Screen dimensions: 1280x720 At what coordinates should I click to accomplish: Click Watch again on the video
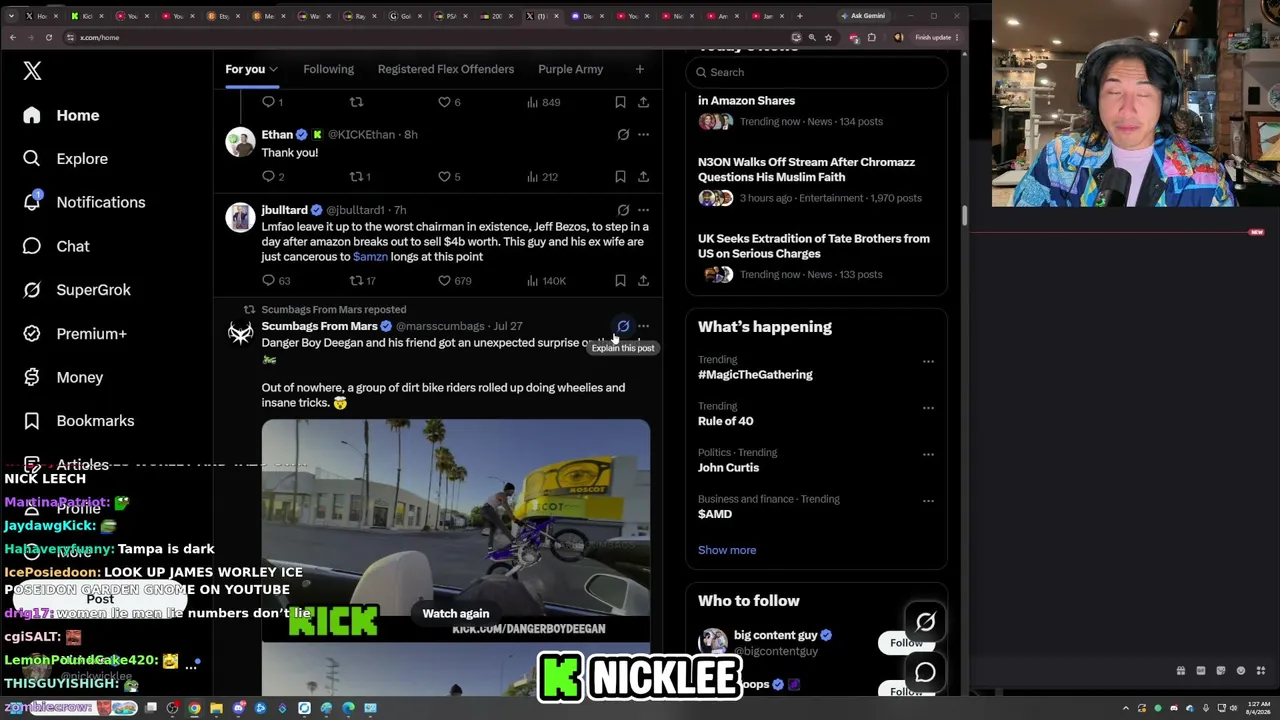tap(455, 614)
